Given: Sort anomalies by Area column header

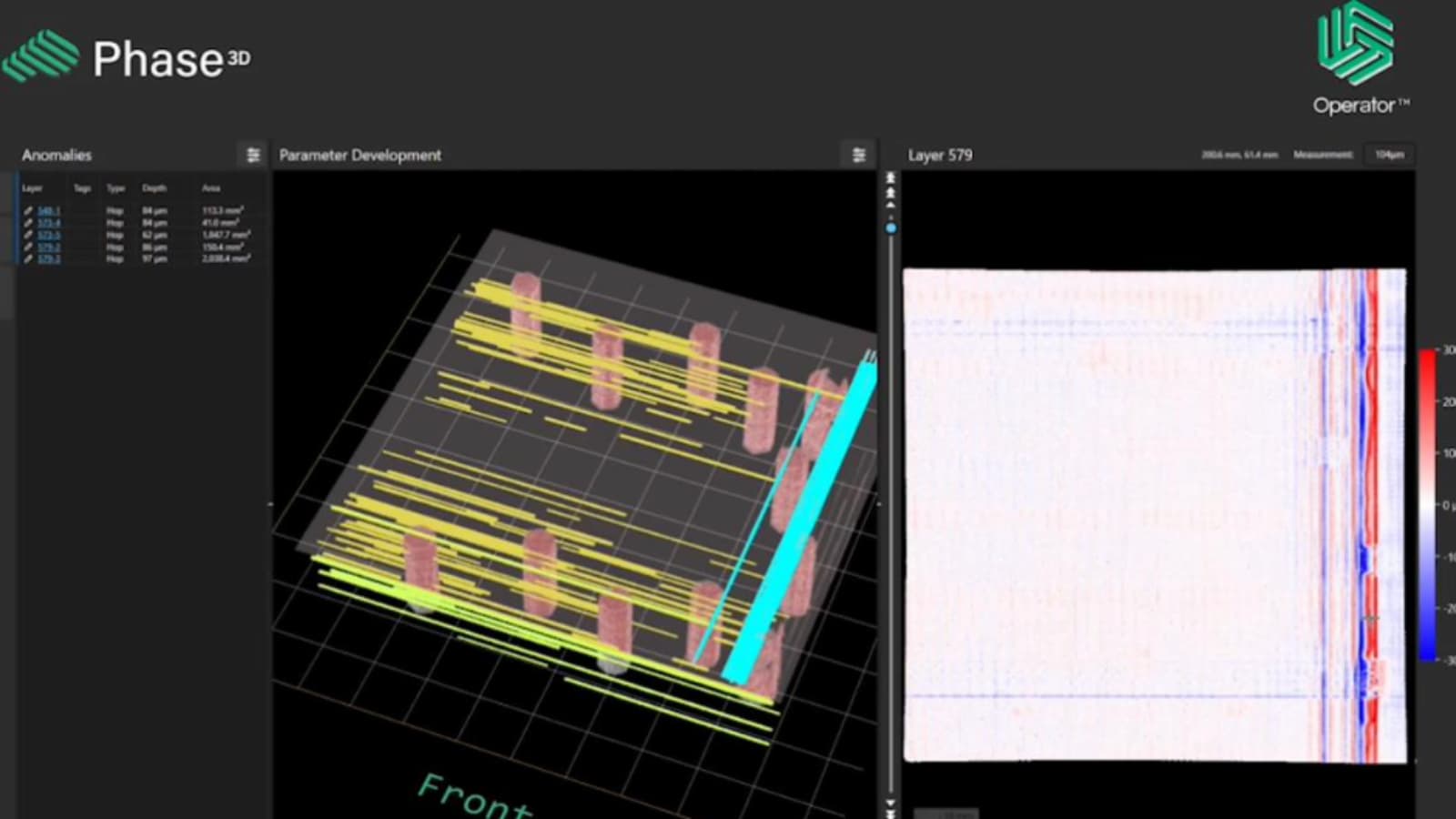Looking at the screenshot, I should coord(211,188).
